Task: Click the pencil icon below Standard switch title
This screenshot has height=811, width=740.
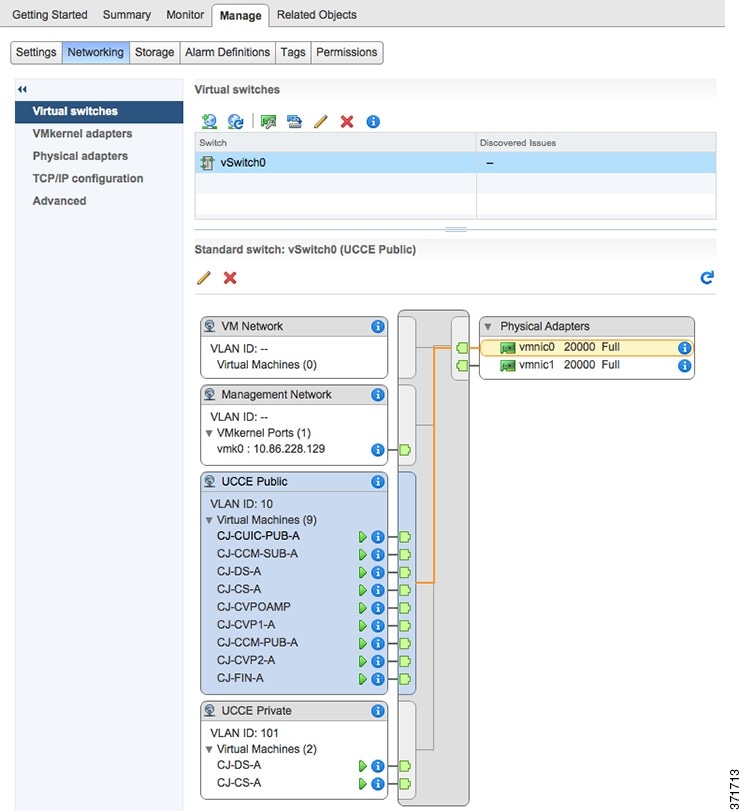Action: tap(204, 277)
